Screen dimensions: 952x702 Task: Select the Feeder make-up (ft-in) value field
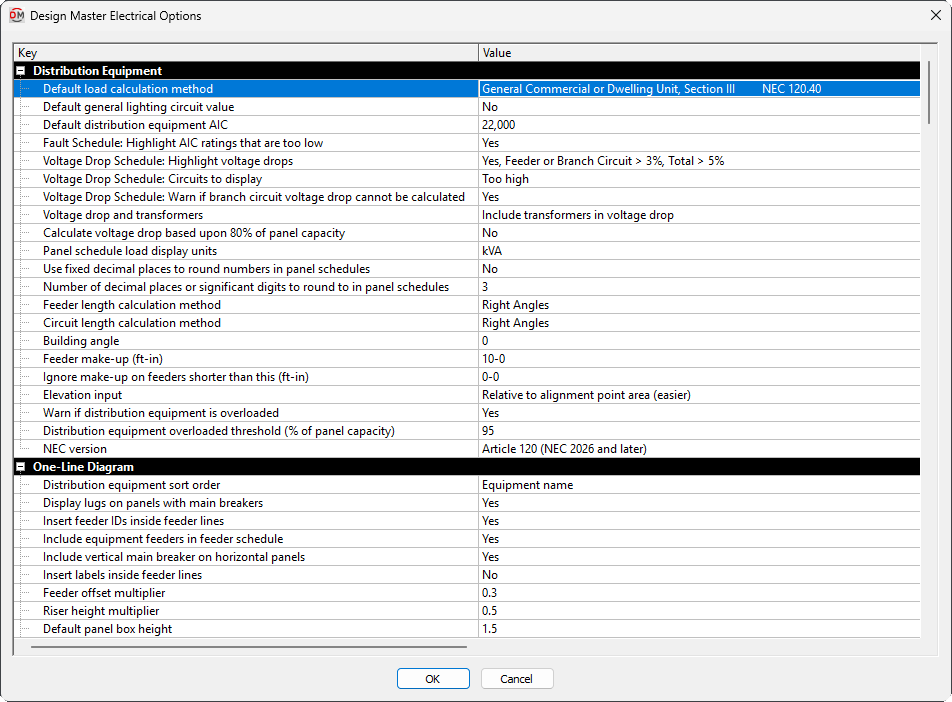tap(698, 359)
